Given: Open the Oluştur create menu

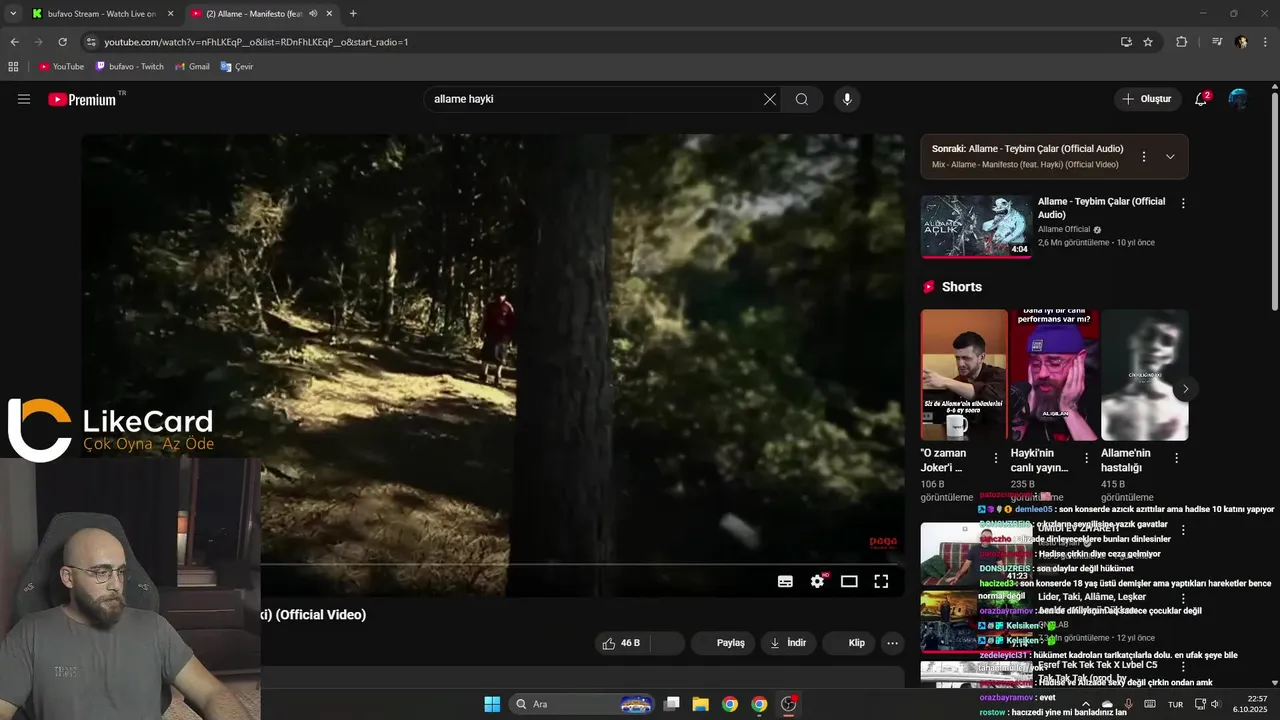Looking at the screenshot, I should 1147,99.
